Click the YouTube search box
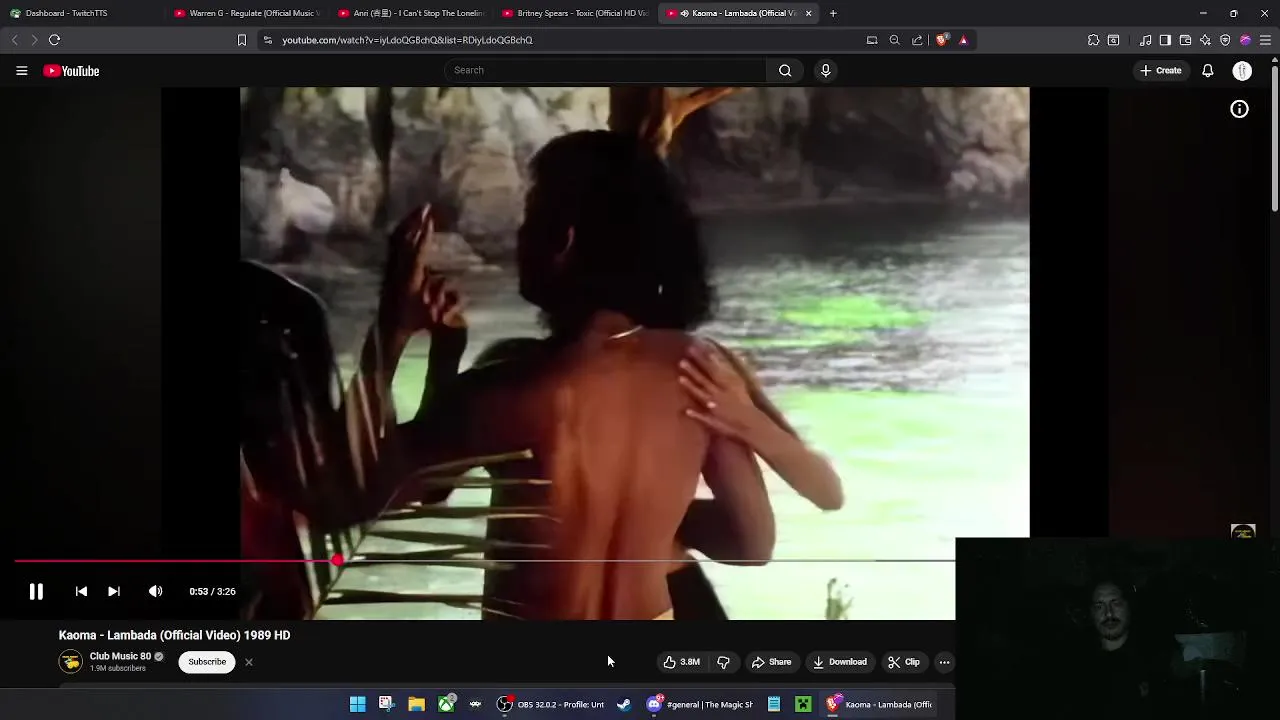Image resolution: width=1280 pixels, height=720 pixels. (605, 70)
